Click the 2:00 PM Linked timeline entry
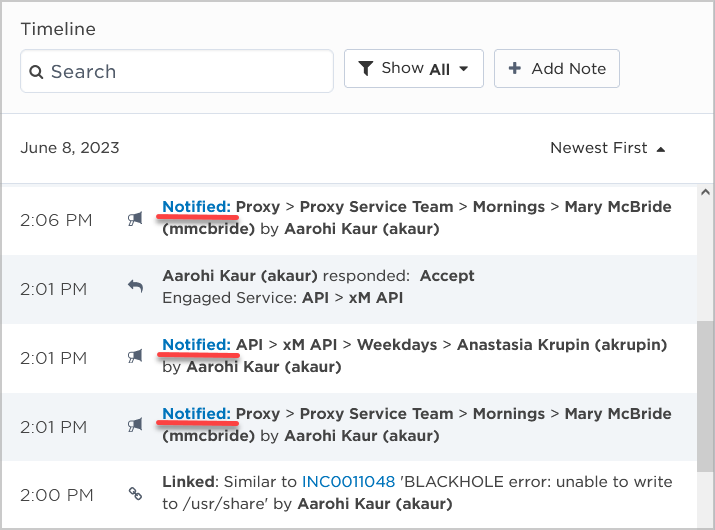The height and width of the screenshot is (530, 715). click(x=420, y=494)
